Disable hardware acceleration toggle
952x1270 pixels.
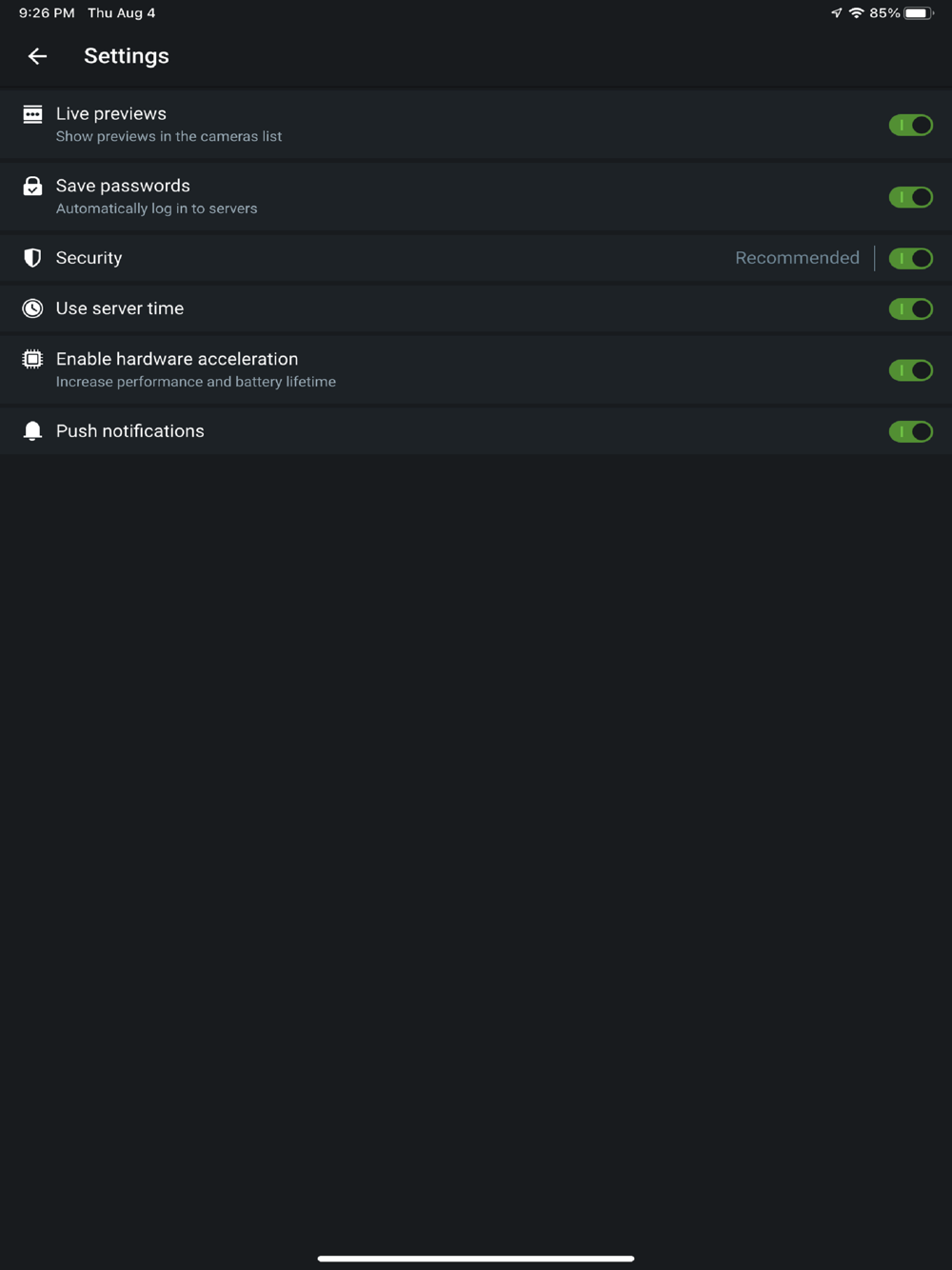(x=910, y=370)
